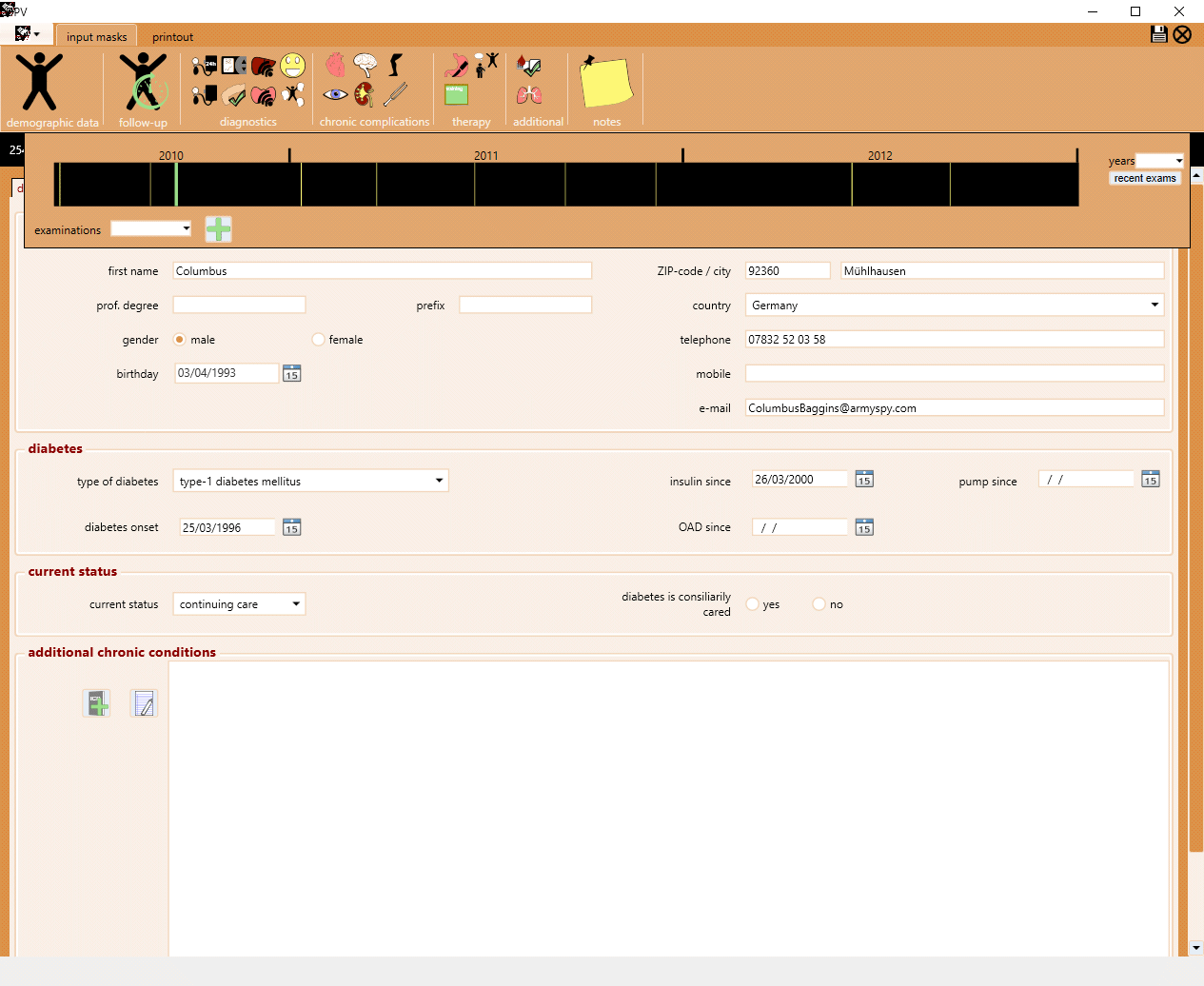Open the insulin since calendar picker

pos(864,479)
